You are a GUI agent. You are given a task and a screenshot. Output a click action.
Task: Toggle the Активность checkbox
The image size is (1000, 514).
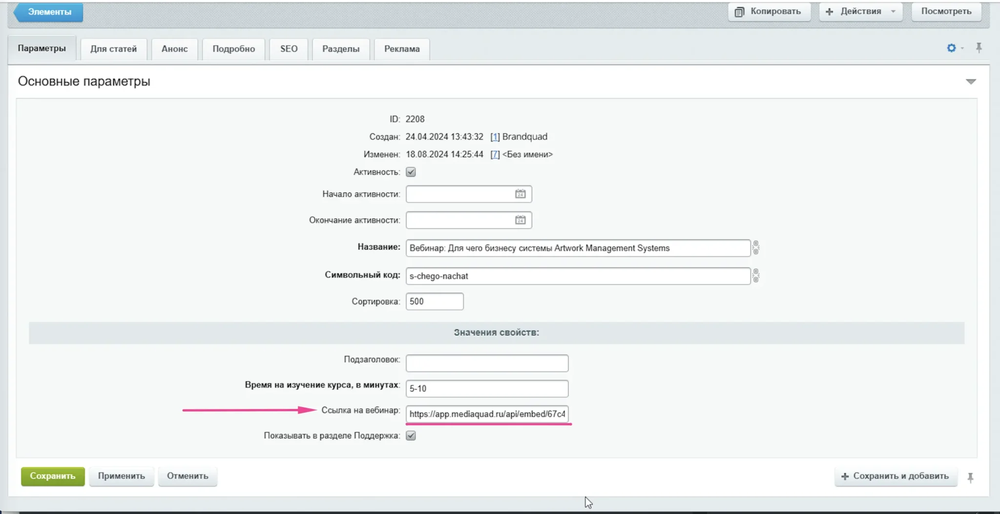point(411,172)
